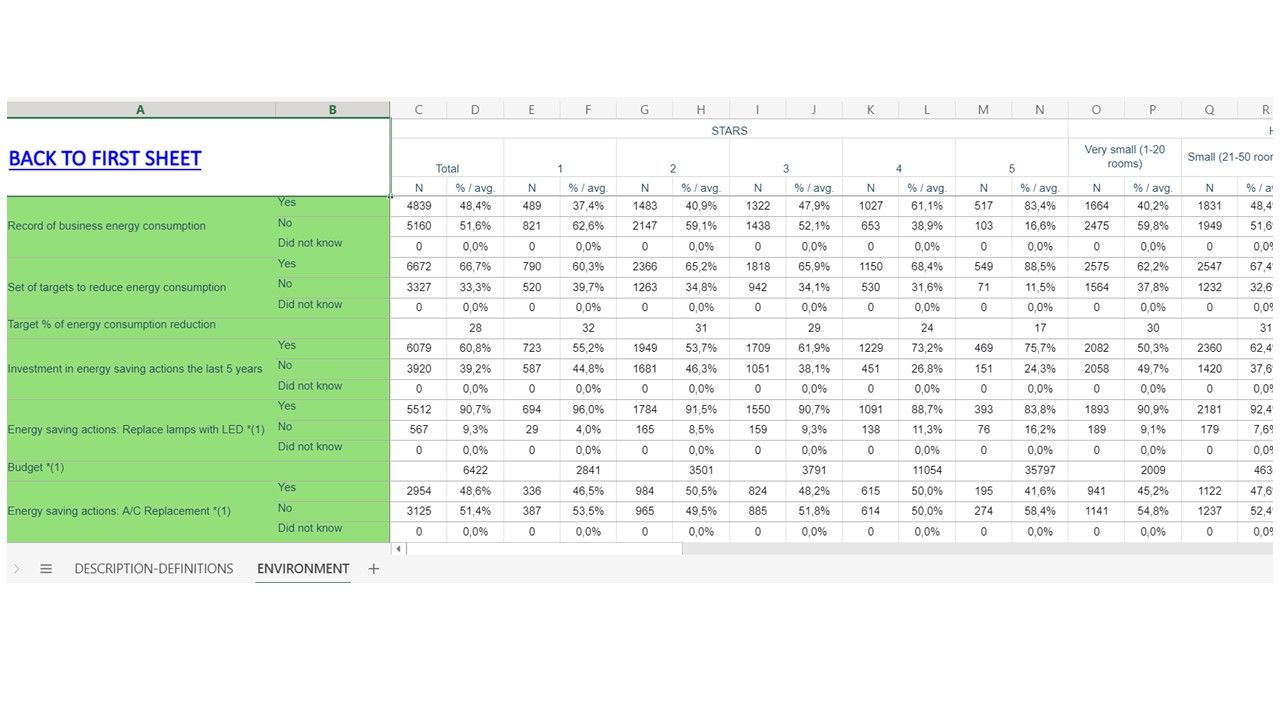Click the percentage cell 73,2%

tap(927, 348)
